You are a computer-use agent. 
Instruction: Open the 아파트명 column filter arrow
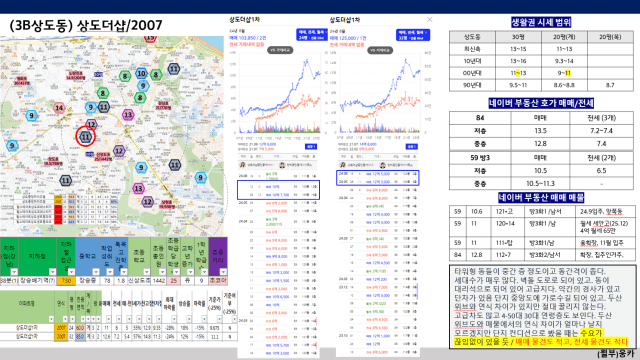[x=51, y=319]
